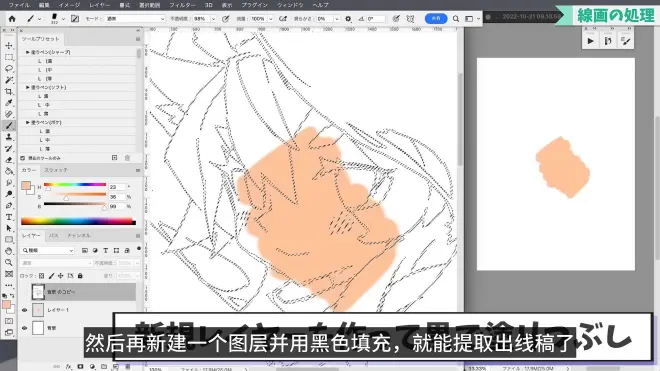Image resolution: width=660 pixels, height=371 pixels.
Task: Open the フィルター menu
Action: coord(182,5)
